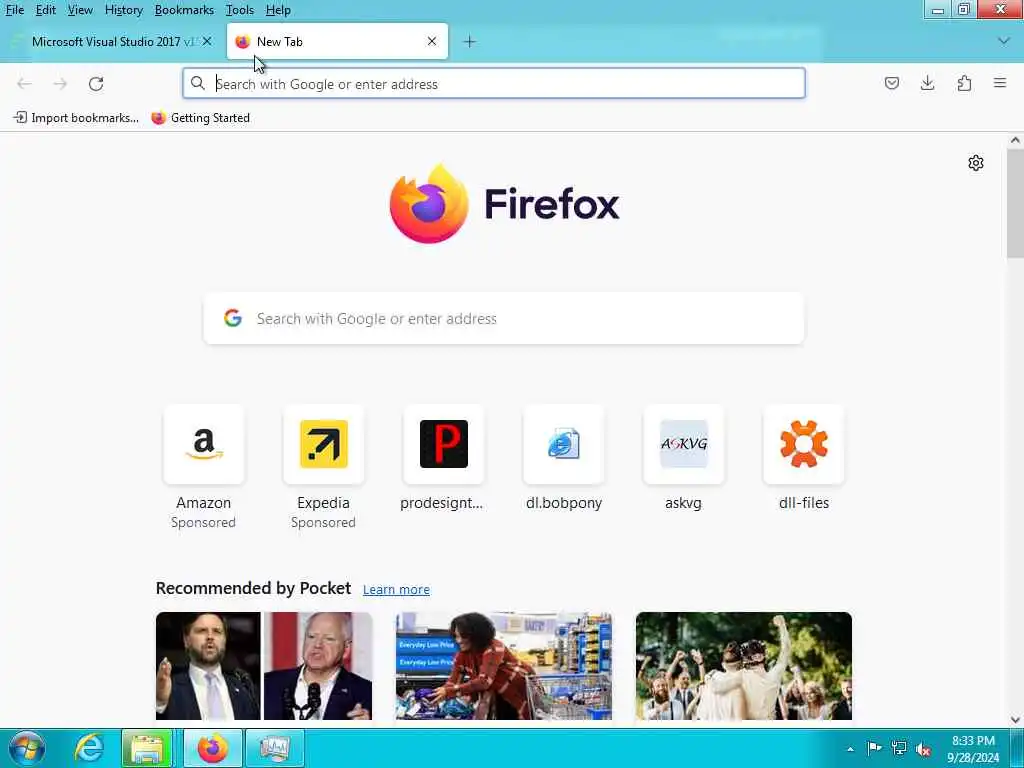1024x768 pixels.
Task: Launch Internet Explorer from the taskbar
Action: coord(88,748)
